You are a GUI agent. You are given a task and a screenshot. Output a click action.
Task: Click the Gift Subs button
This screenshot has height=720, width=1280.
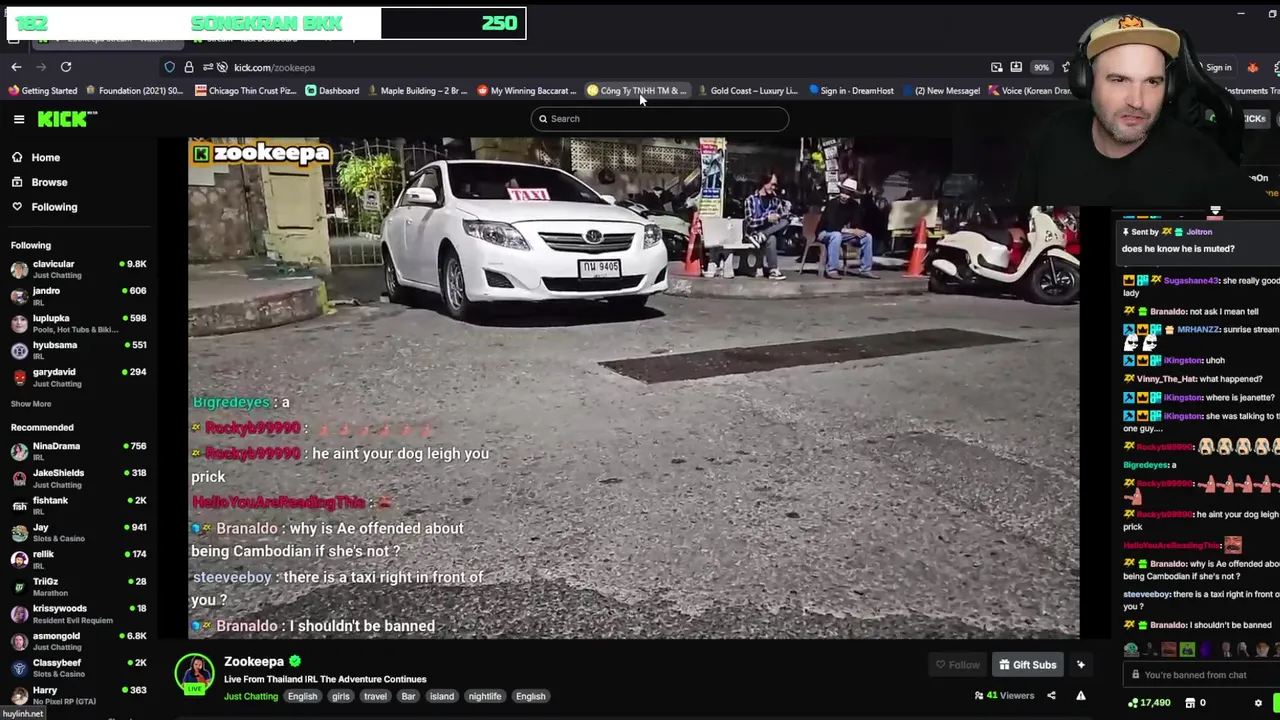pyautogui.click(x=1027, y=665)
